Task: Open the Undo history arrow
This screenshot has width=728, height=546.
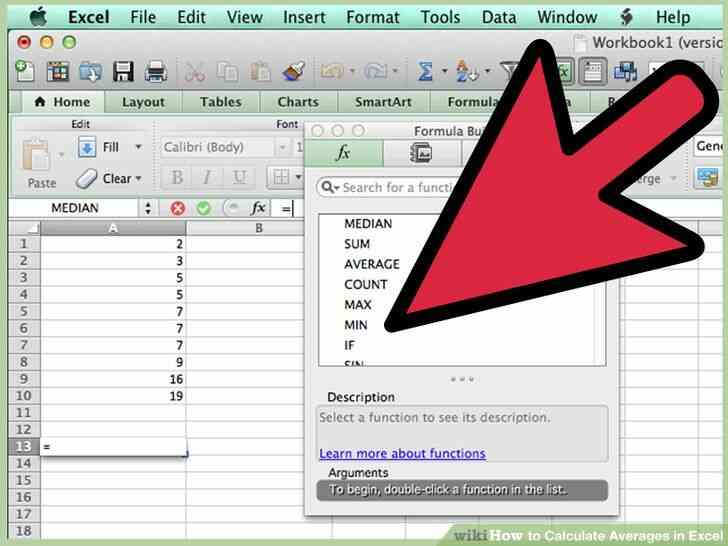Action: [352, 71]
